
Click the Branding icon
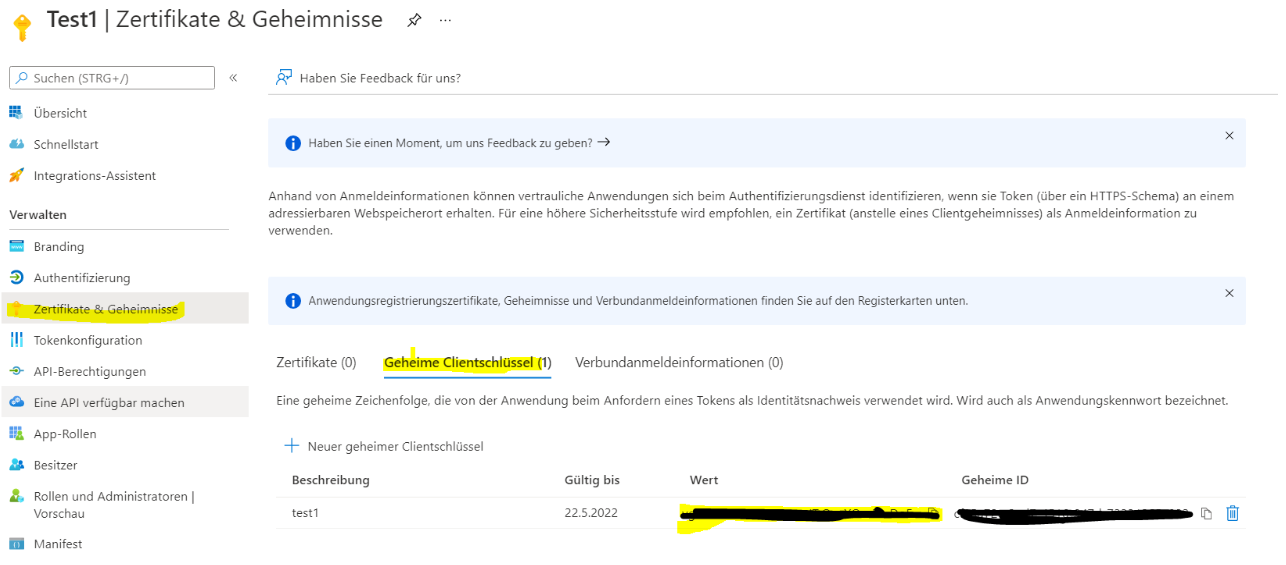click(16, 246)
